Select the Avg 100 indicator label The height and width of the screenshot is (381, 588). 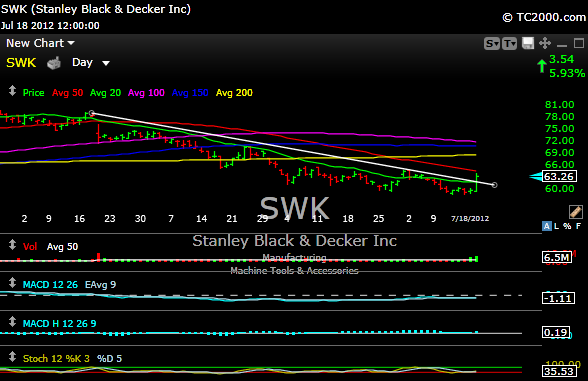pyautogui.click(x=146, y=93)
